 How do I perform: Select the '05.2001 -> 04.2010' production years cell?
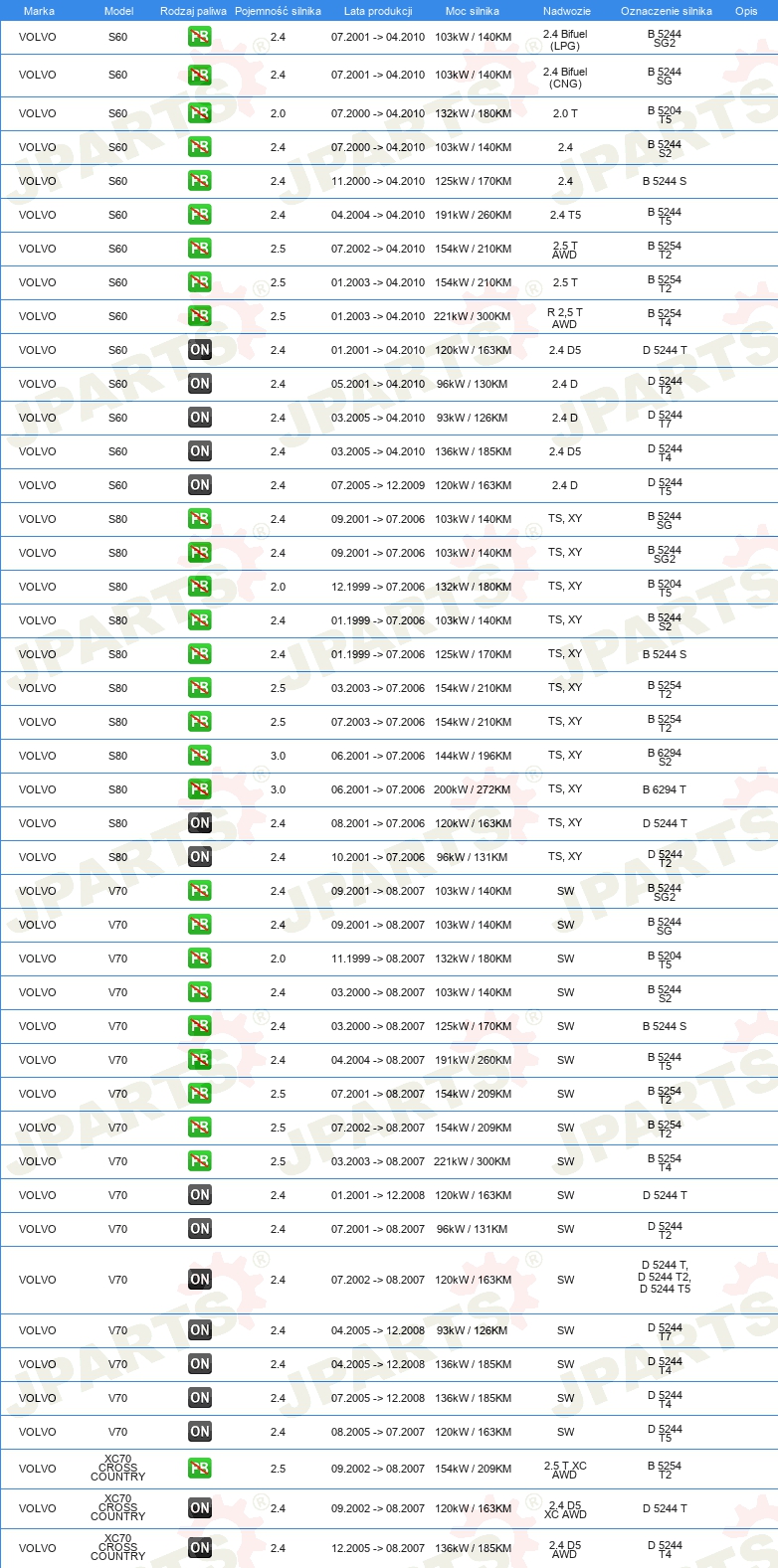point(378,384)
